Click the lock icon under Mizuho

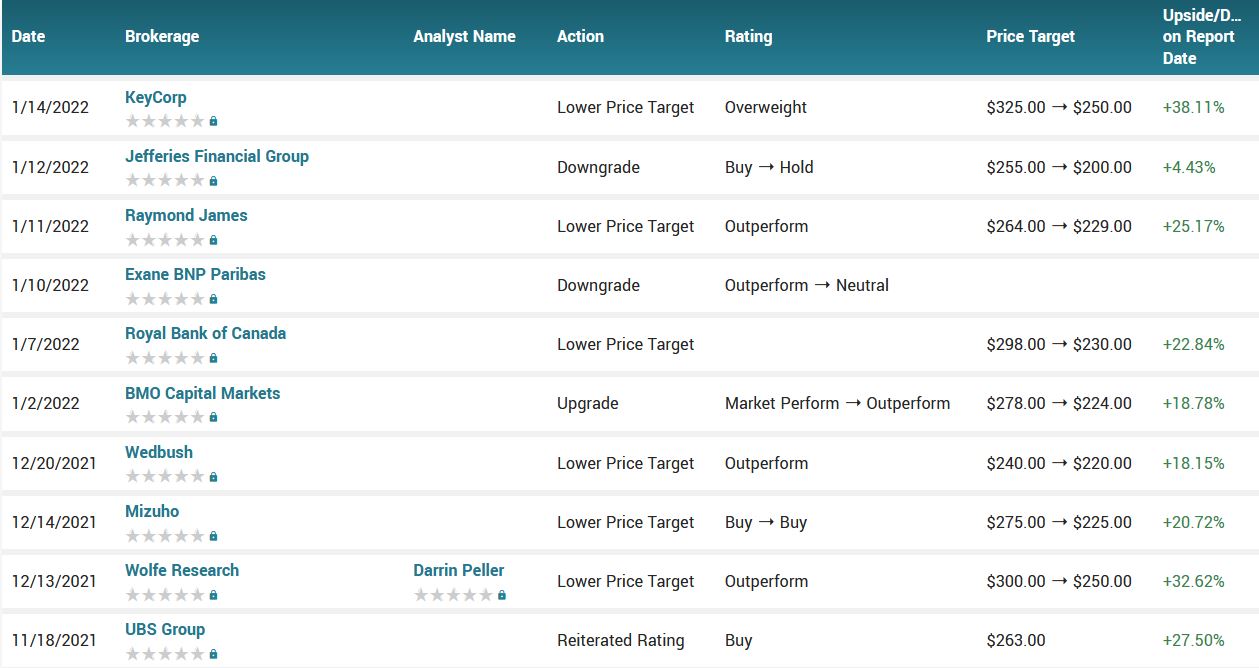pos(213,536)
